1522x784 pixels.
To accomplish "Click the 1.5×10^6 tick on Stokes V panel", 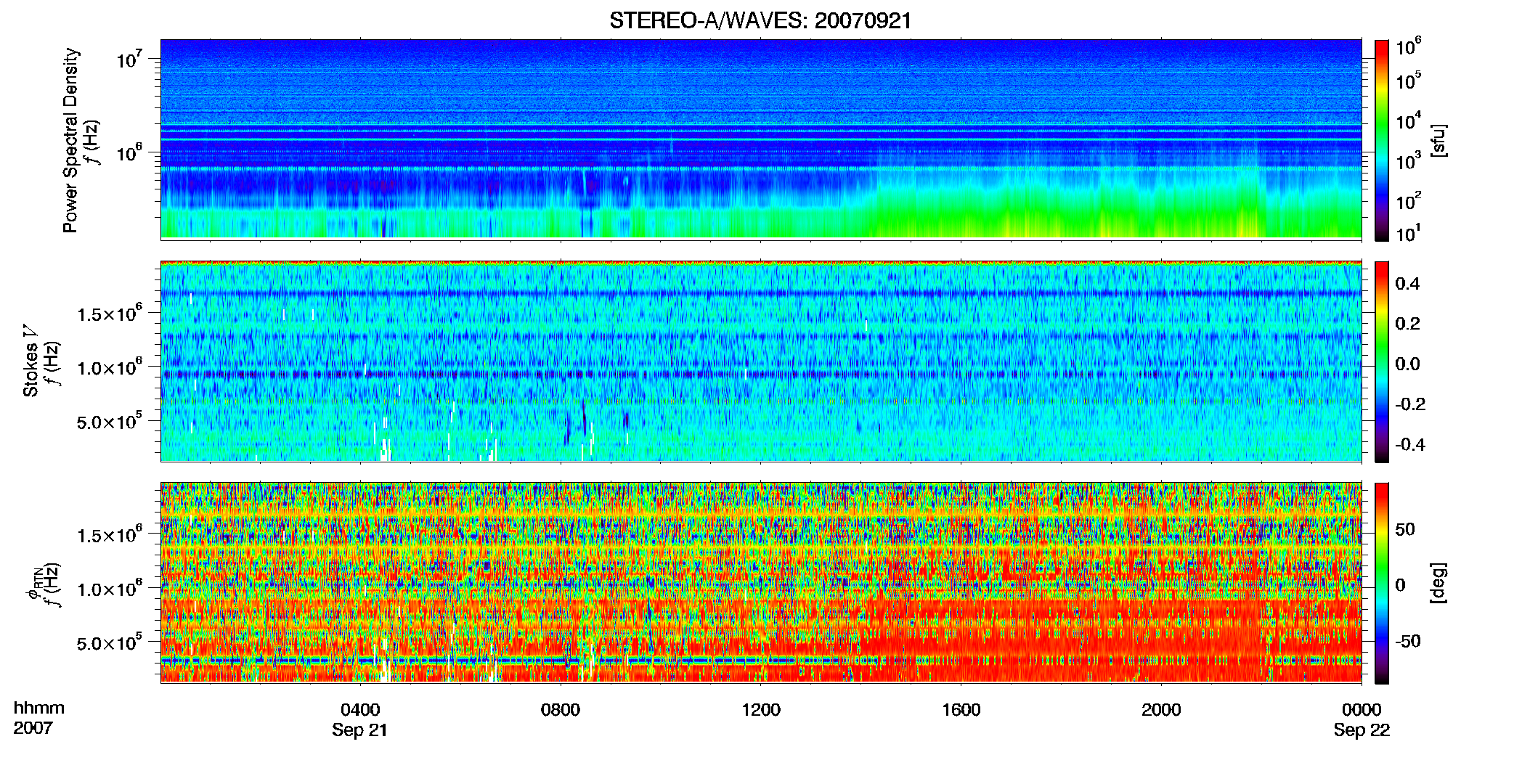I will 109,313.
